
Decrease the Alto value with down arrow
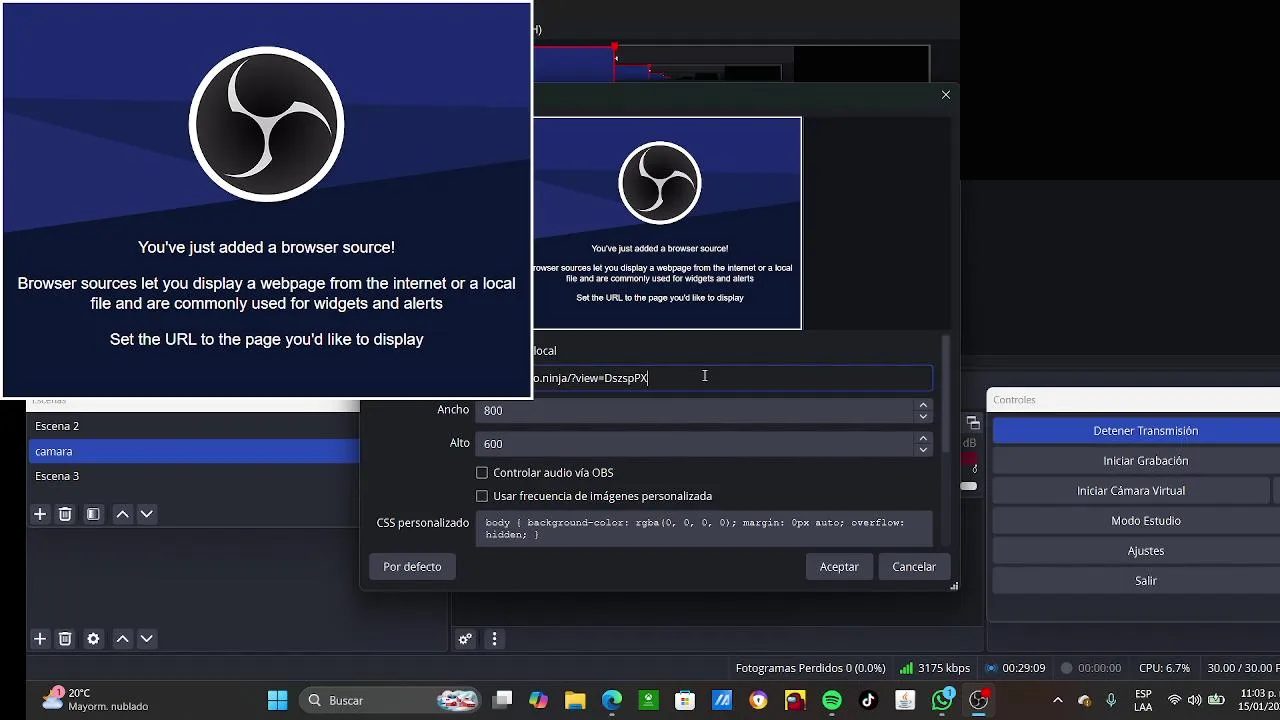pos(923,450)
